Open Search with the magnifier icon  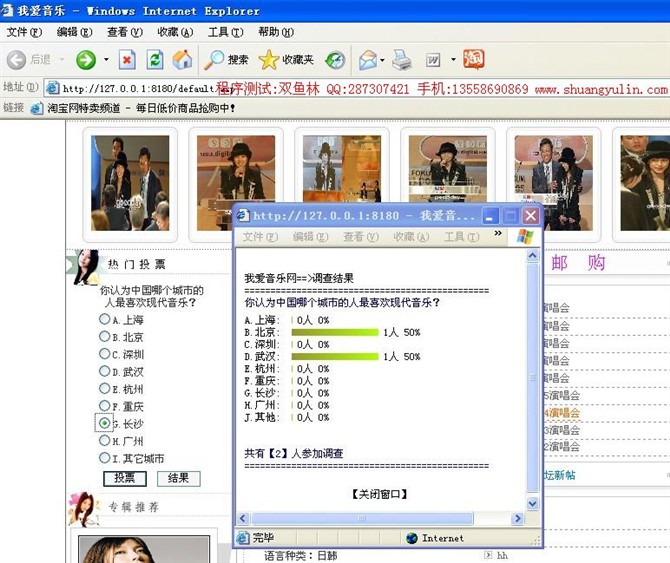(x=214, y=59)
